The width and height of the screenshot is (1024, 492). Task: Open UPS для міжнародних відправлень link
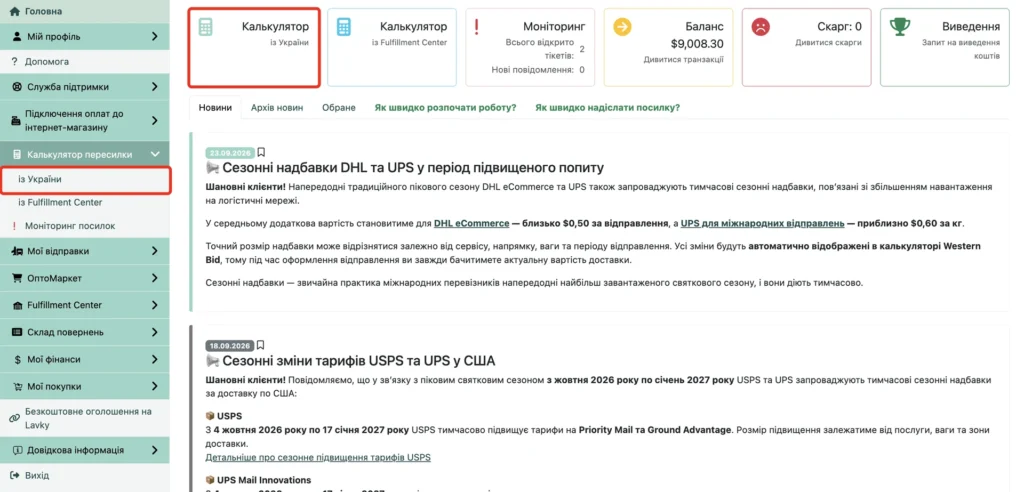pyautogui.click(x=763, y=223)
